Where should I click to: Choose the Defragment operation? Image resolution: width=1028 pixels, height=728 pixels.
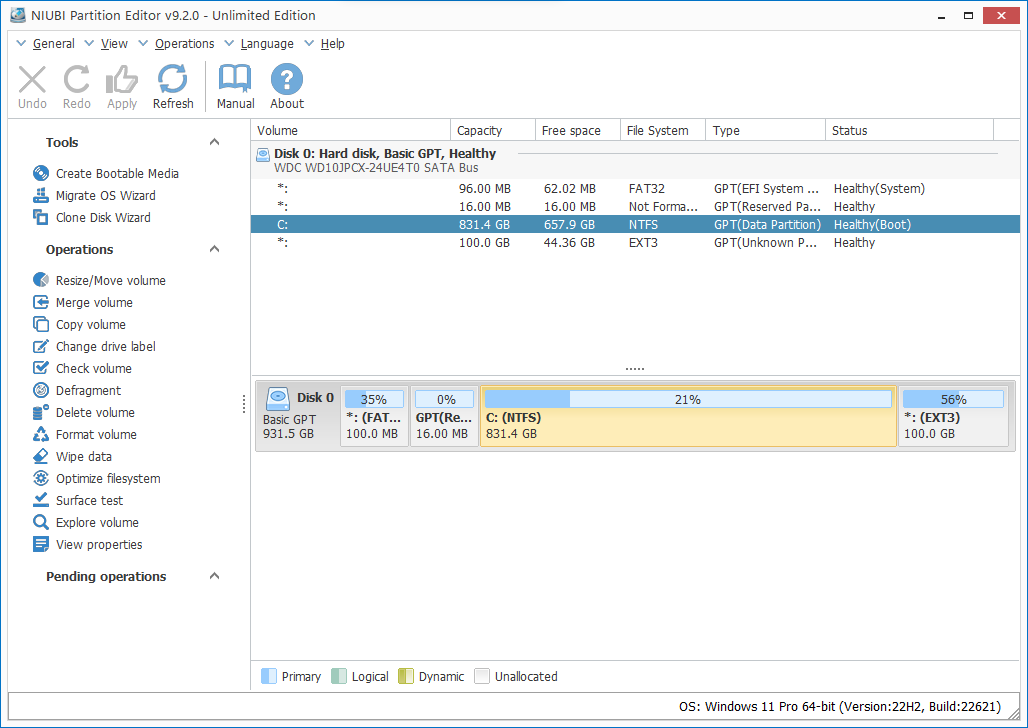[x=88, y=391]
